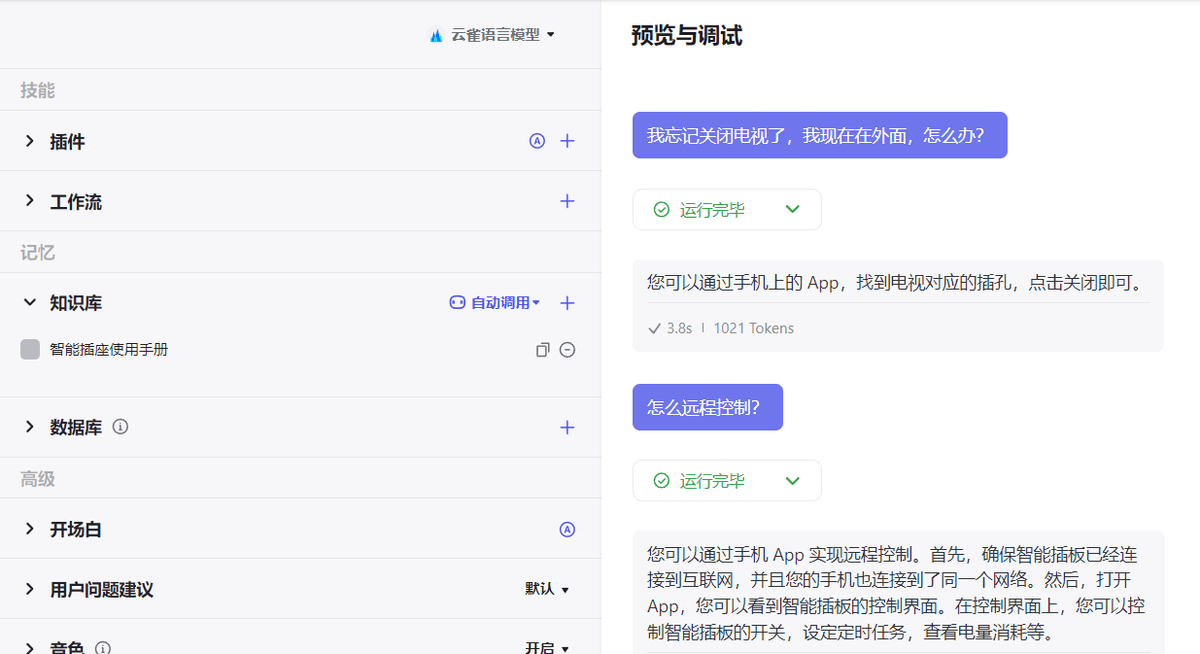
Task: Expand the 工作流 section
Action: point(30,202)
